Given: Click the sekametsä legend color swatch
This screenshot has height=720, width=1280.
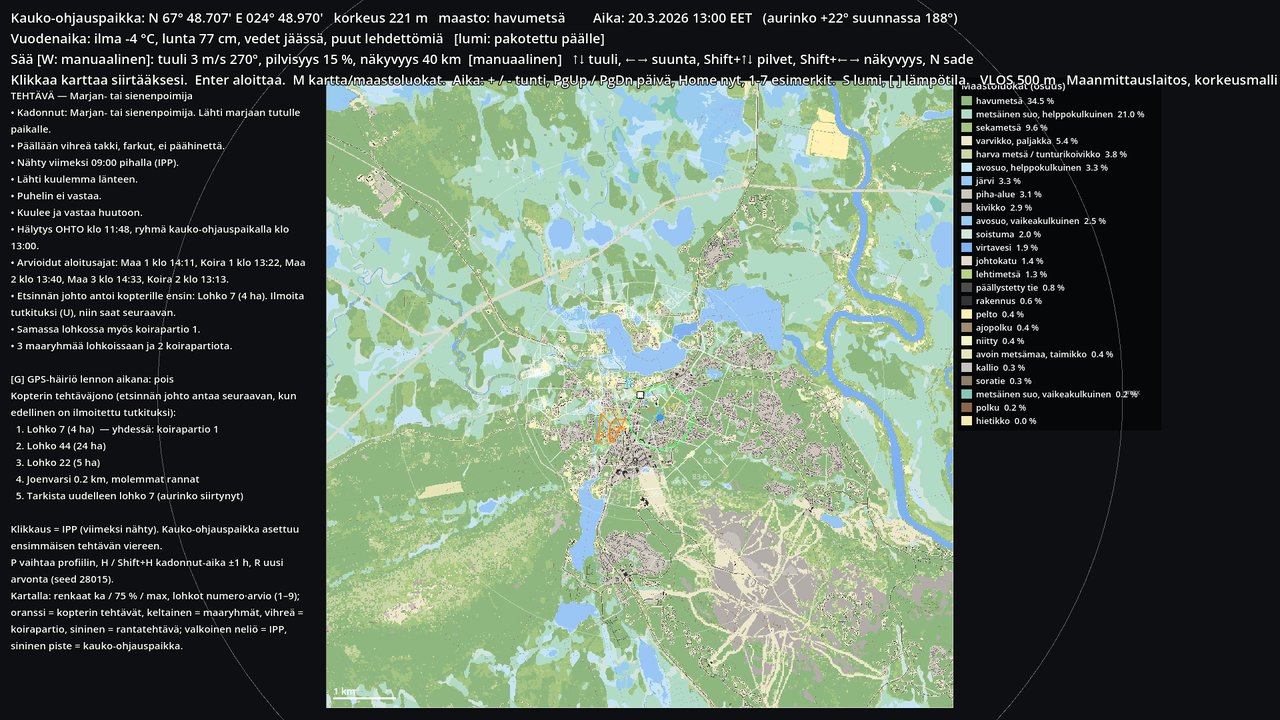Looking at the screenshot, I should pos(967,128).
